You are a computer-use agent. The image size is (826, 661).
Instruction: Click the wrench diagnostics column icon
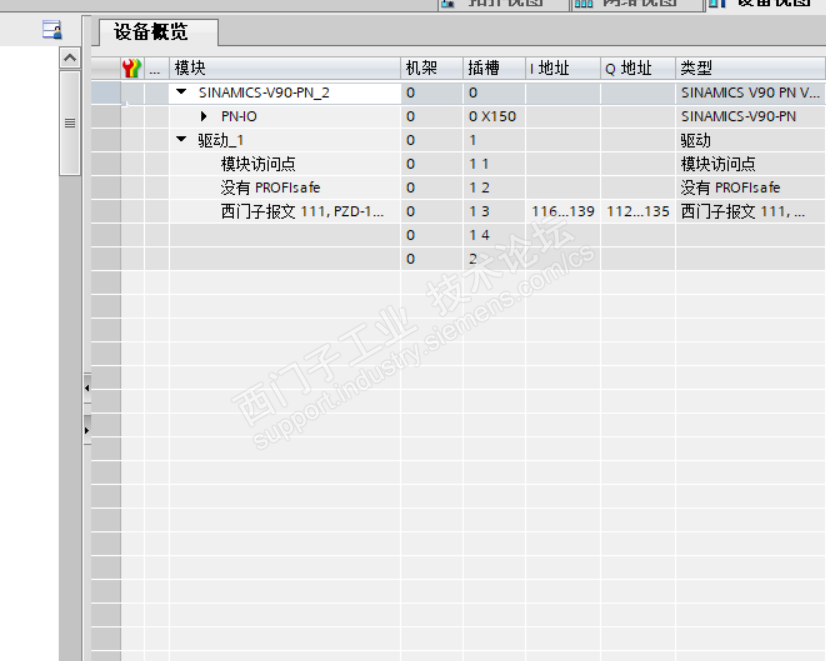pyautogui.click(x=132, y=68)
